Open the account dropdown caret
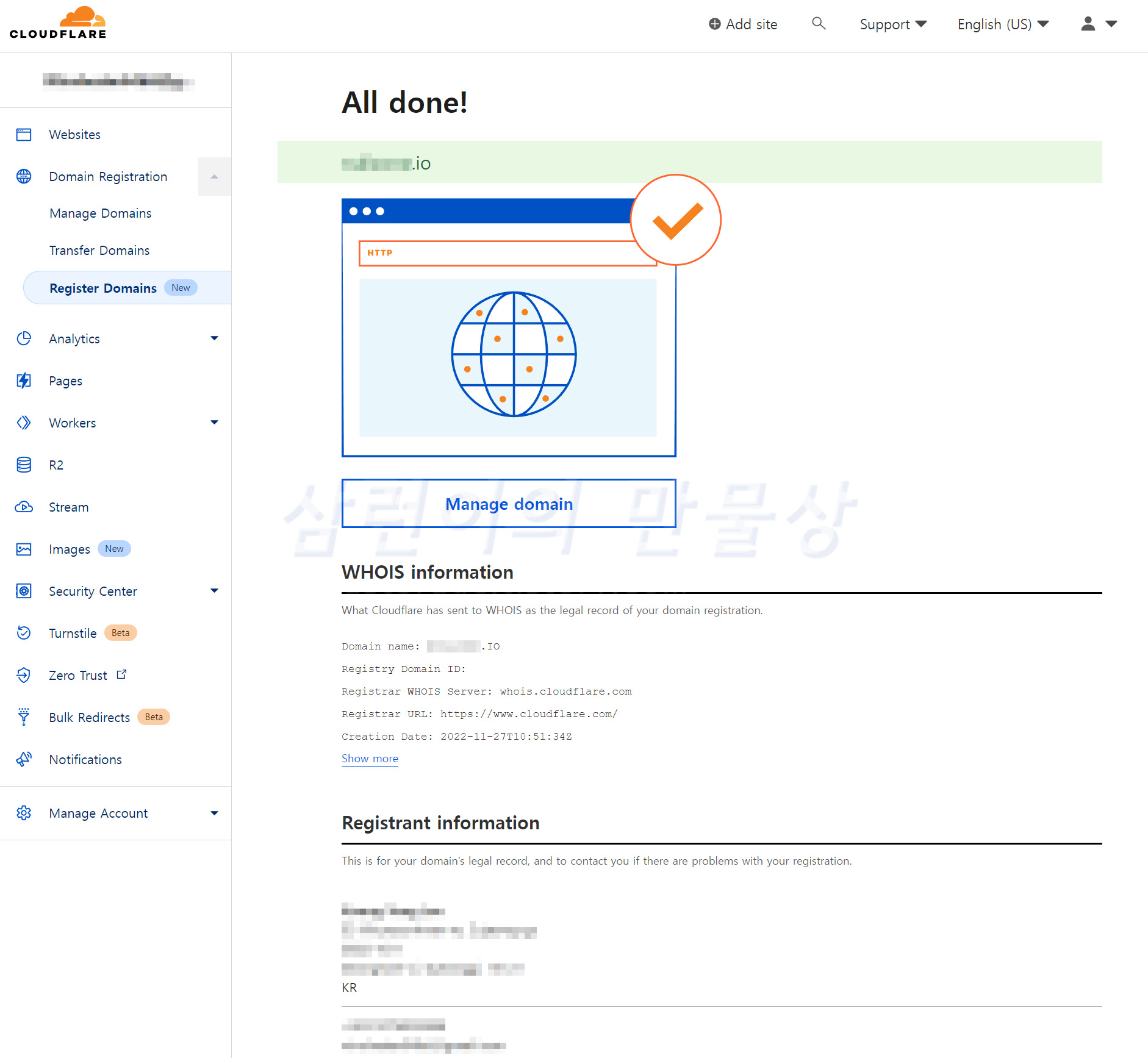 pyautogui.click(x=1111, y=24)
